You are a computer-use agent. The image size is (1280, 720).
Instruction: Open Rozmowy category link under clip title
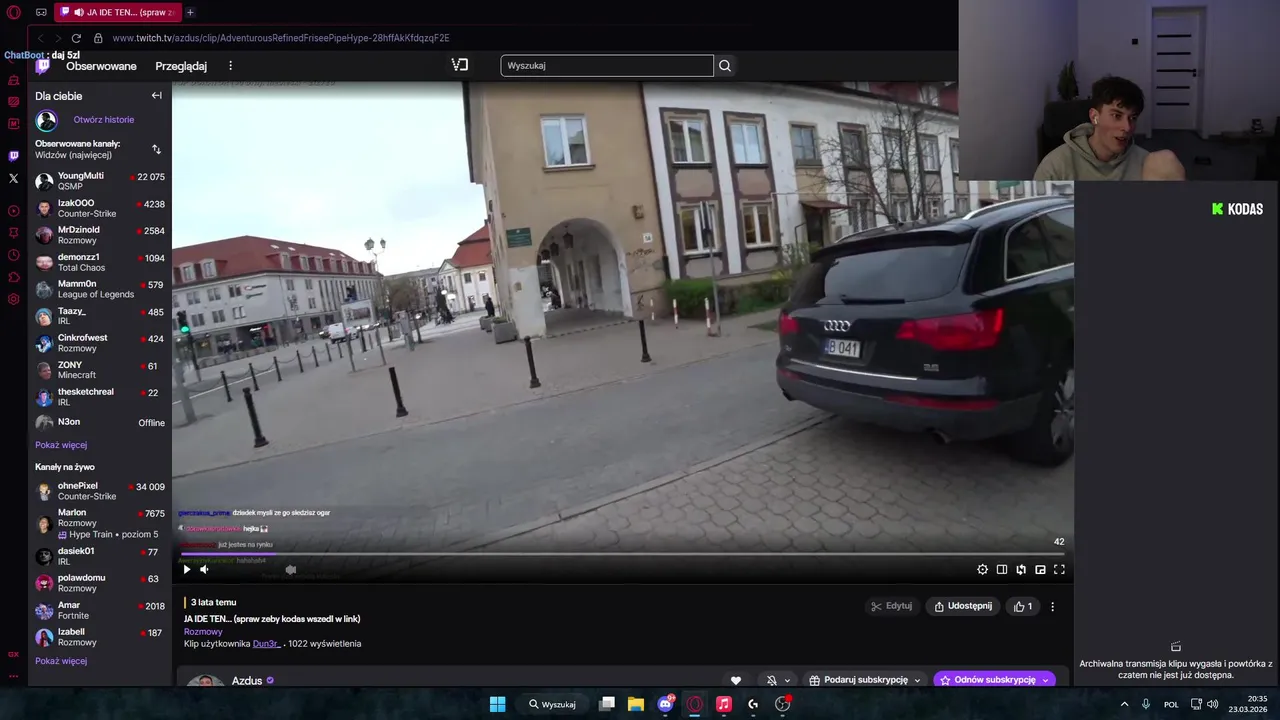click(x=203, y=632)
